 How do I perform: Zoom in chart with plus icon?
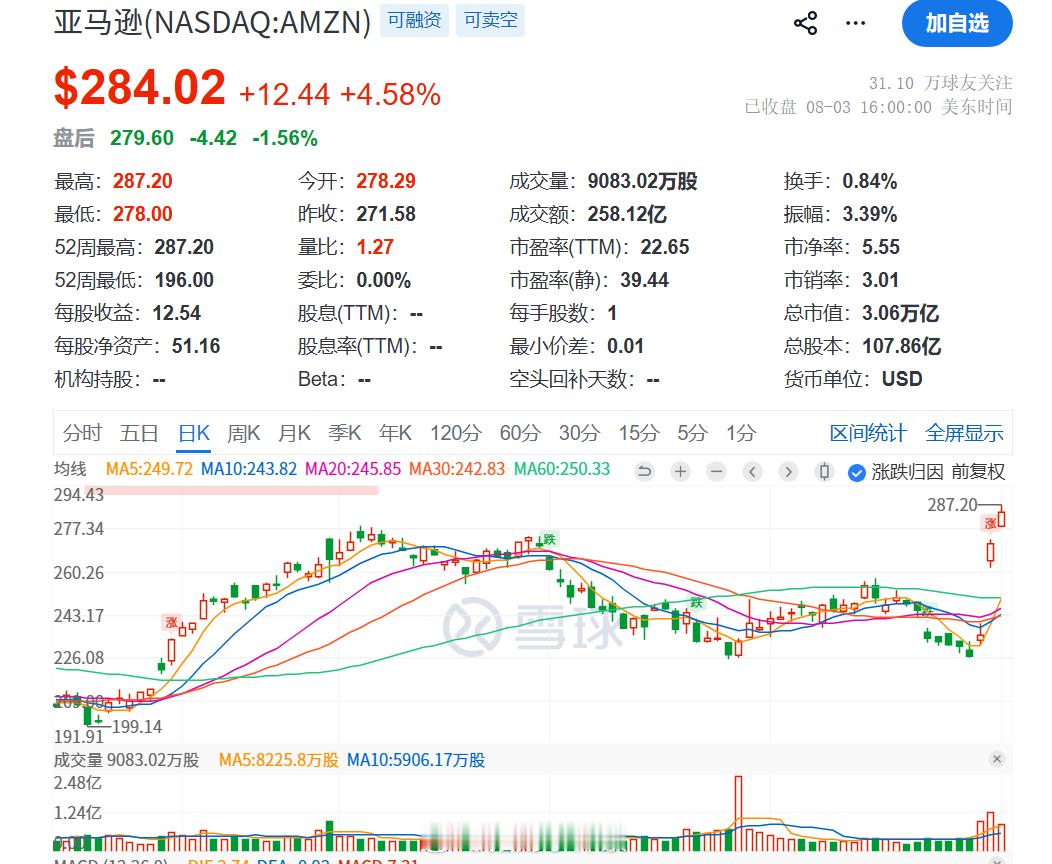click(680, 472)
